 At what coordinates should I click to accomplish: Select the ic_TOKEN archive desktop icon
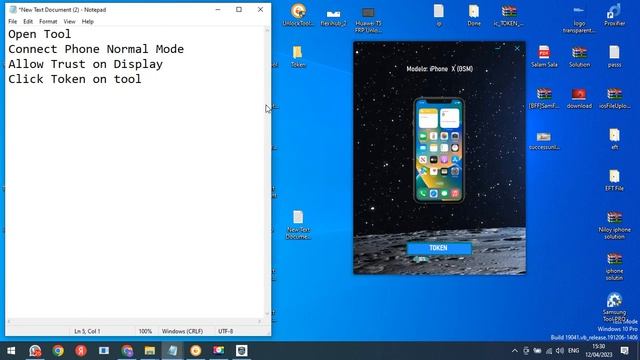tap(509, 15)
